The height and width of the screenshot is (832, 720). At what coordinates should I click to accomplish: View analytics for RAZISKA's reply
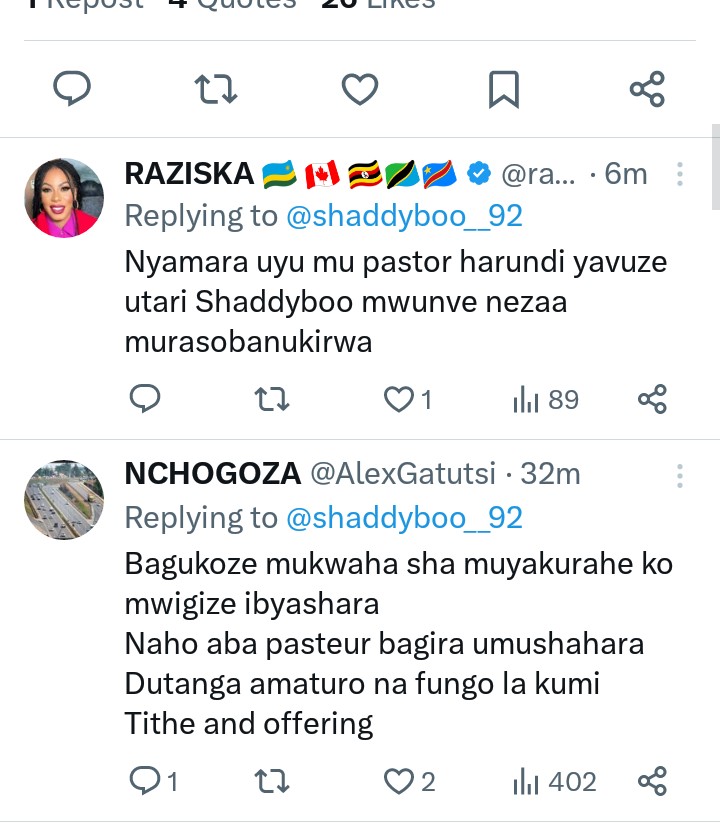coord(546,400)
